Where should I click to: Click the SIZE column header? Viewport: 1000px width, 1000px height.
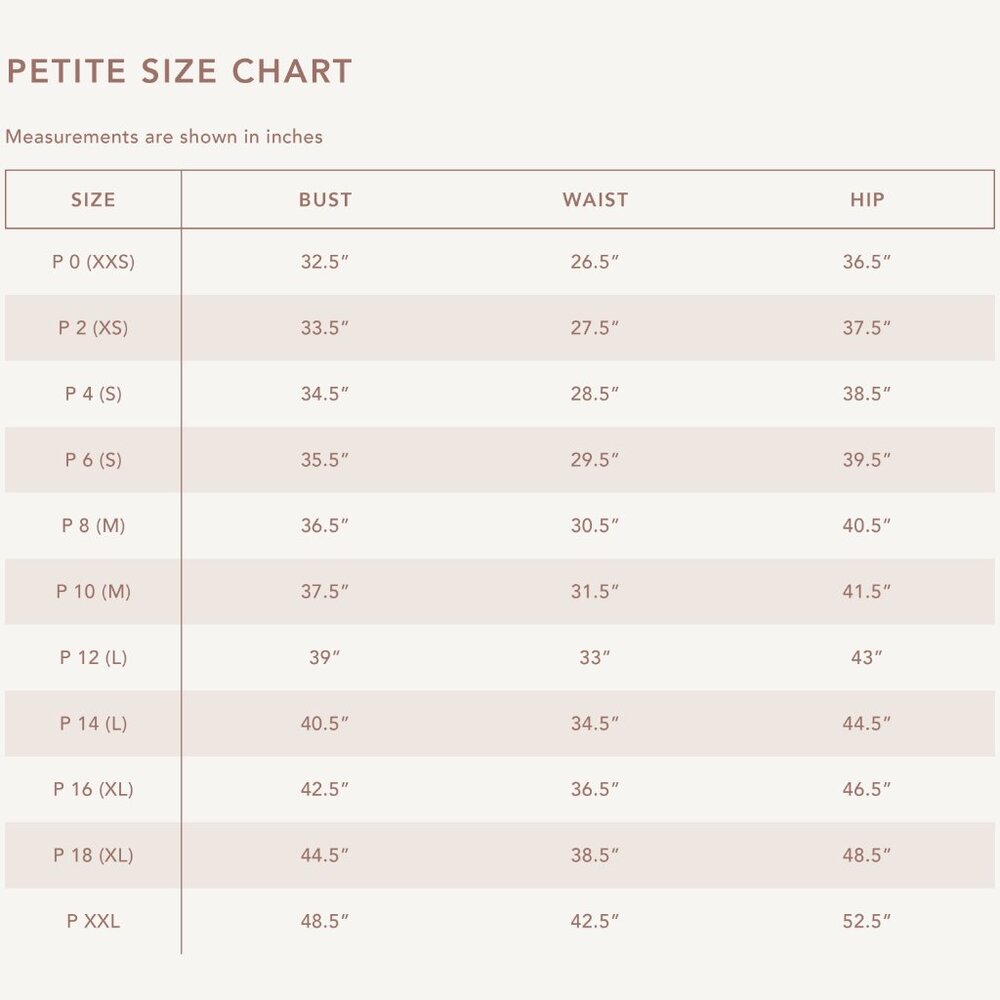point(93,200)
